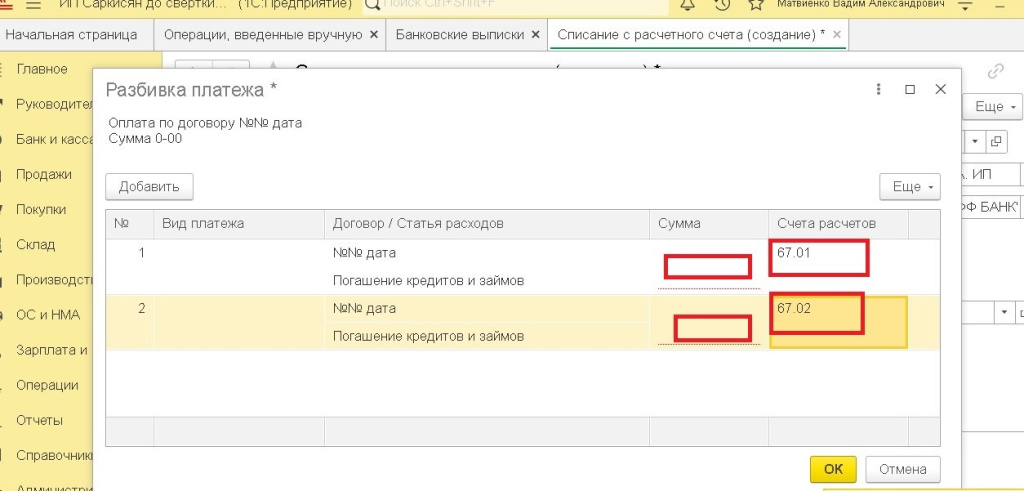The image size is (1024, 491).
Task: Open the Главное section
Action: 42,69
